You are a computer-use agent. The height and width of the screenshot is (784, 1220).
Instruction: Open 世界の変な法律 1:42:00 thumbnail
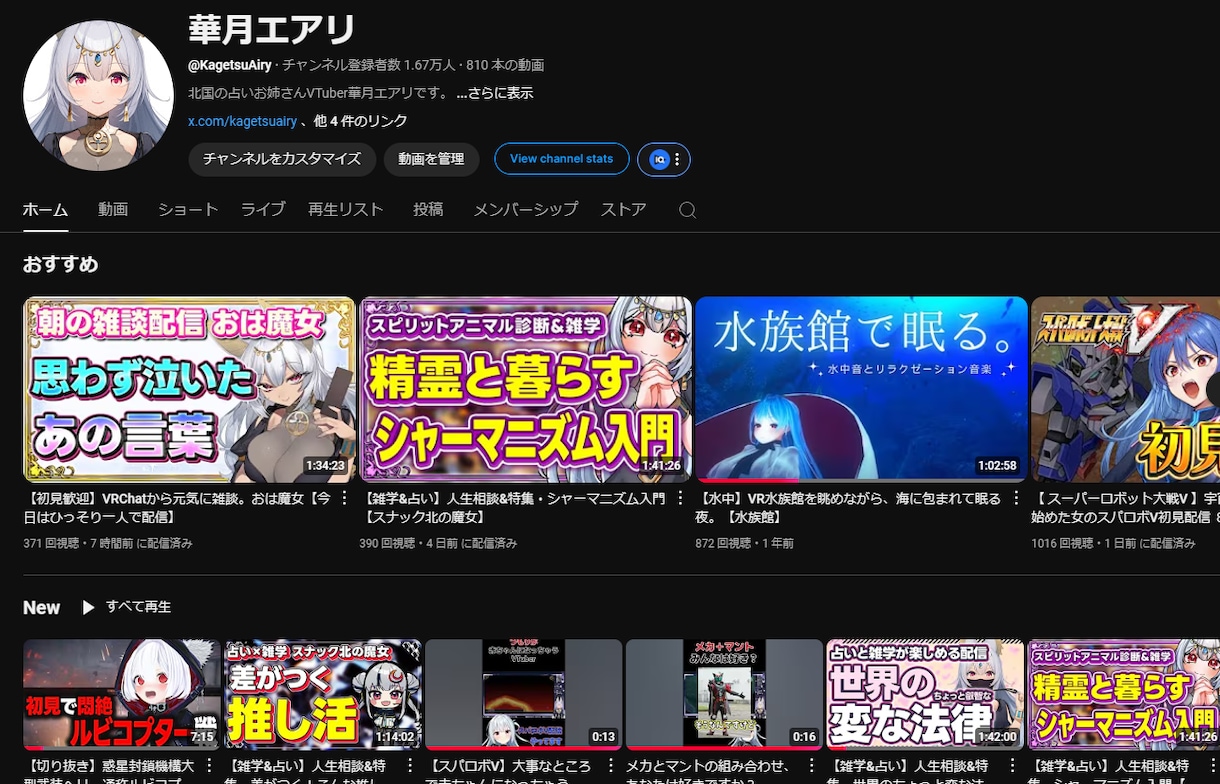tap(925, 695)
